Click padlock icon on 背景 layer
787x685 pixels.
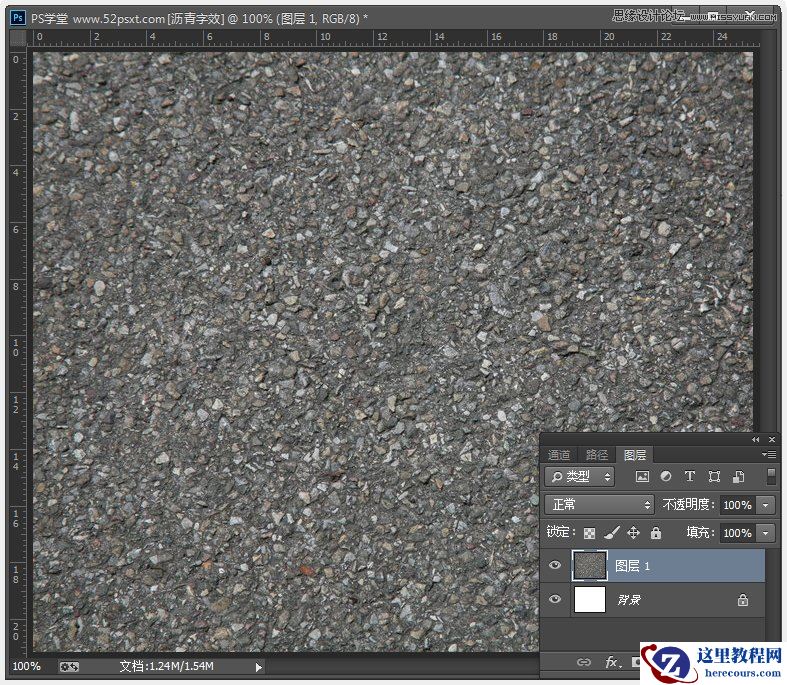pyautogui.click(x=743, y=600)
